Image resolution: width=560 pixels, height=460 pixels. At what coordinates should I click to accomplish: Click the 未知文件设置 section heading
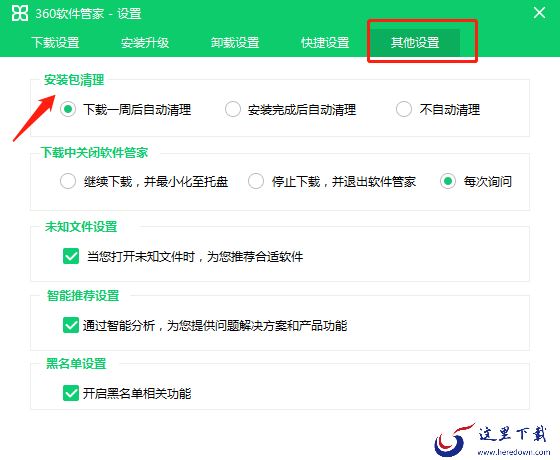[81, 226]
